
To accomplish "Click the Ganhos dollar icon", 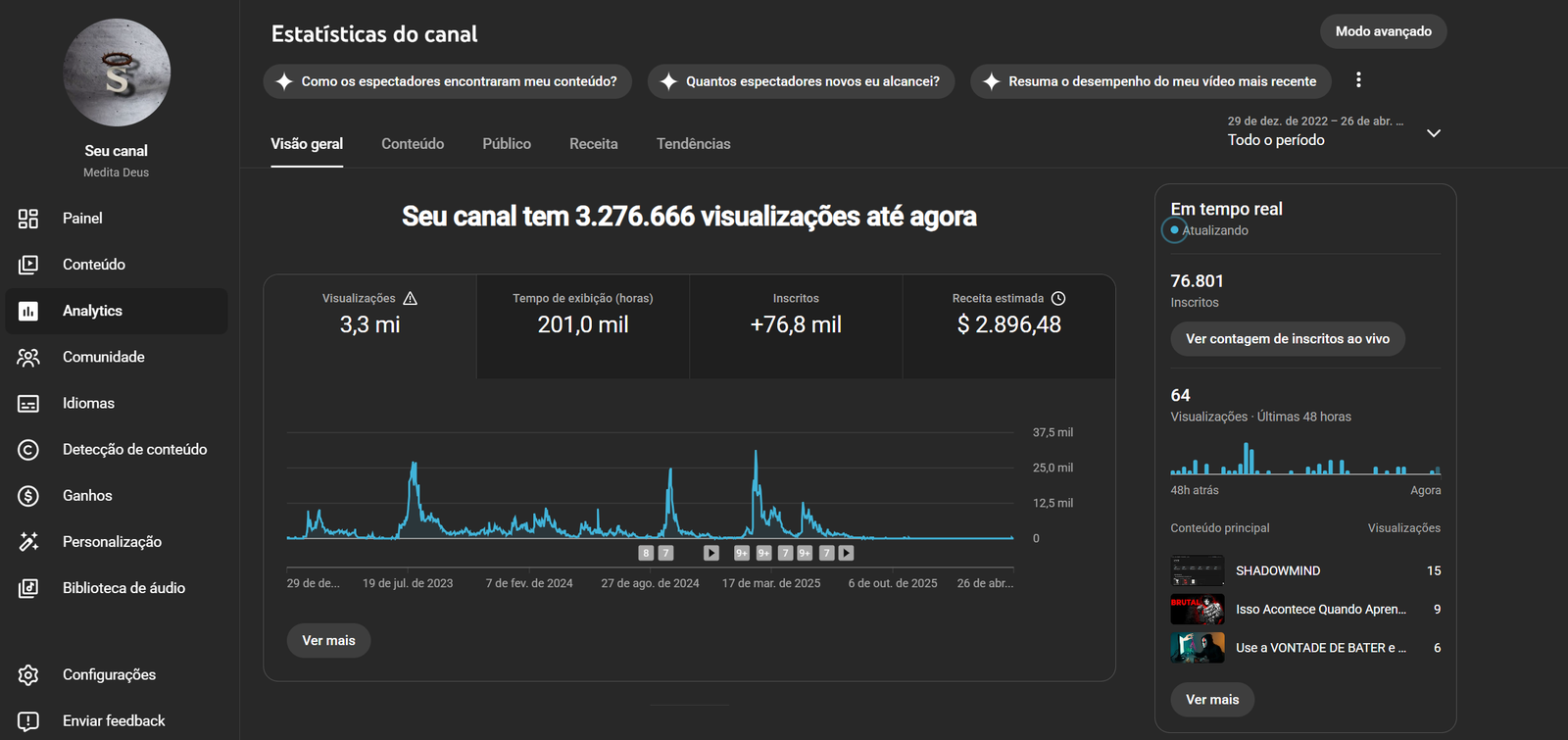I will tap(28, 496).
